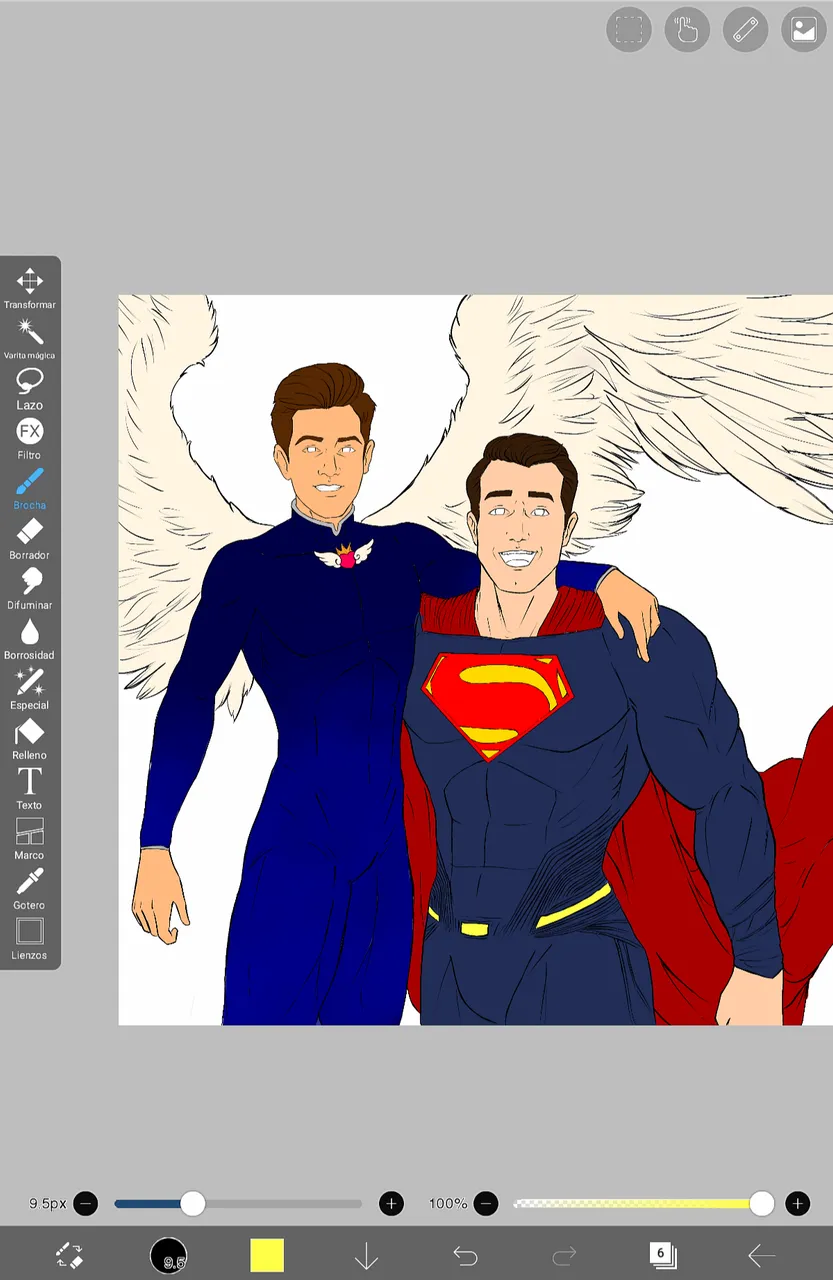The image size is (833, 1280).
Task: Open the layers panel showing 6
Action: [x=662, y=1254]
